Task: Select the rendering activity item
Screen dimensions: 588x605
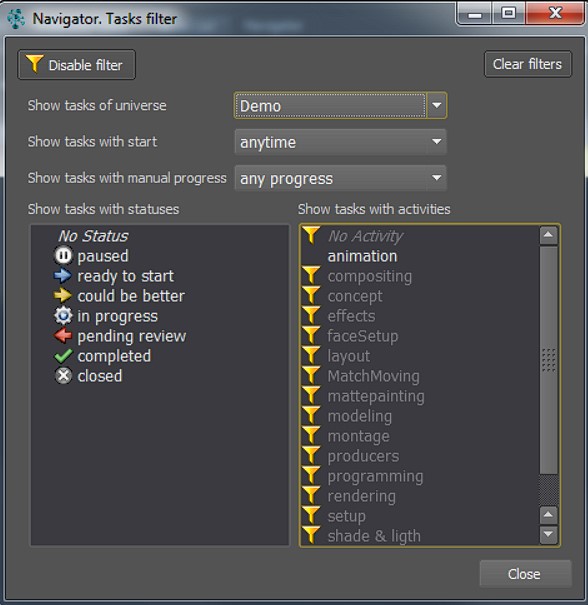Action: click(x=362, y=496)
